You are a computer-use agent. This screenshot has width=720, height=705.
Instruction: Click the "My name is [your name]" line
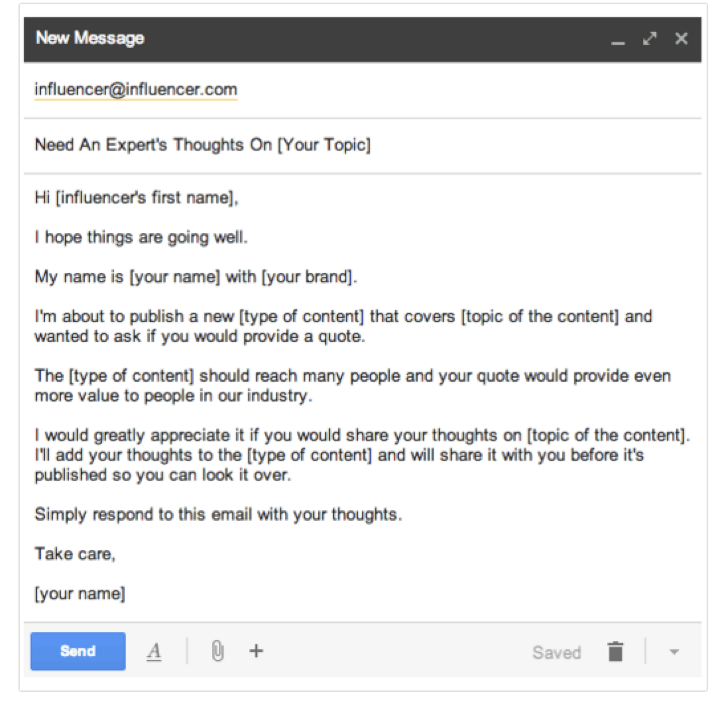(196, 277)
